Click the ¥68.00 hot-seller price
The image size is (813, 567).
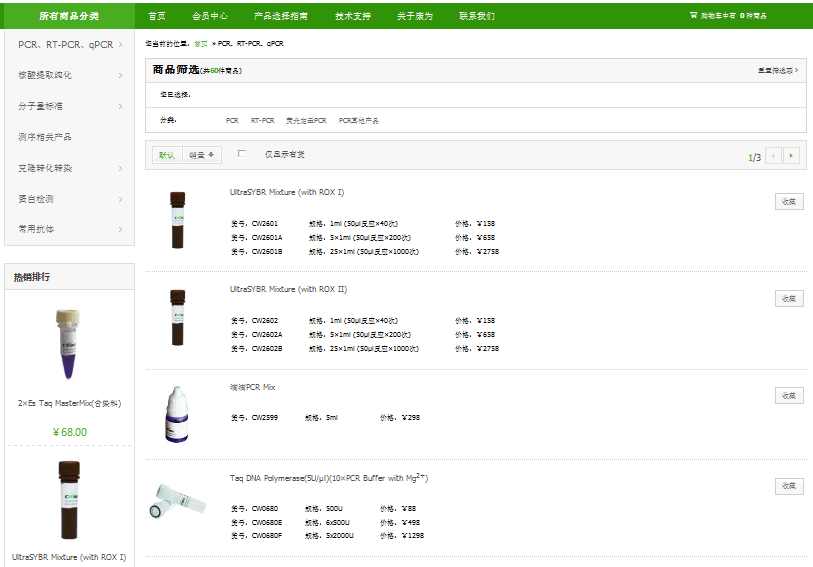click(x=70, y=432)
